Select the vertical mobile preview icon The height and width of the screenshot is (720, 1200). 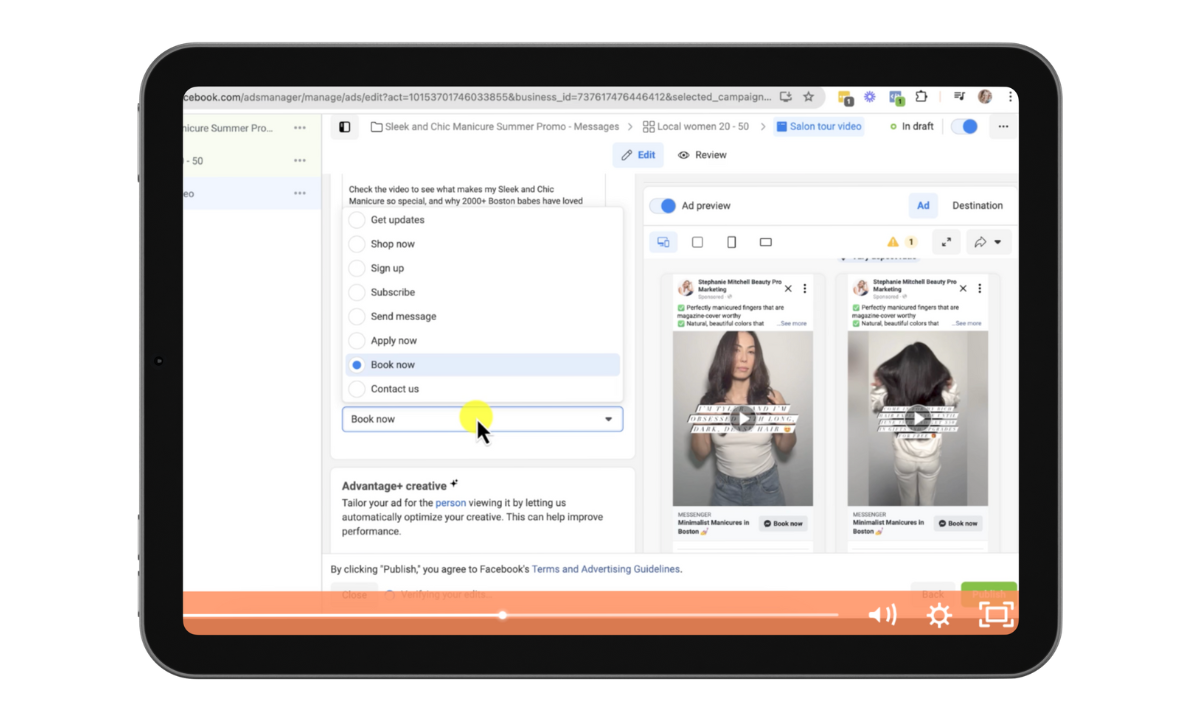pos(732,242)
